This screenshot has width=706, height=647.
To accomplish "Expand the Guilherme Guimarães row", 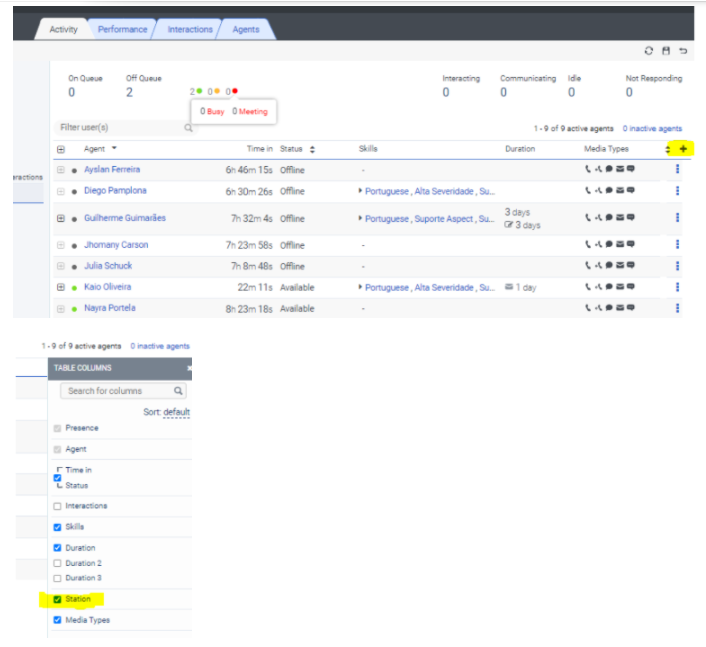I will (61, 218).
